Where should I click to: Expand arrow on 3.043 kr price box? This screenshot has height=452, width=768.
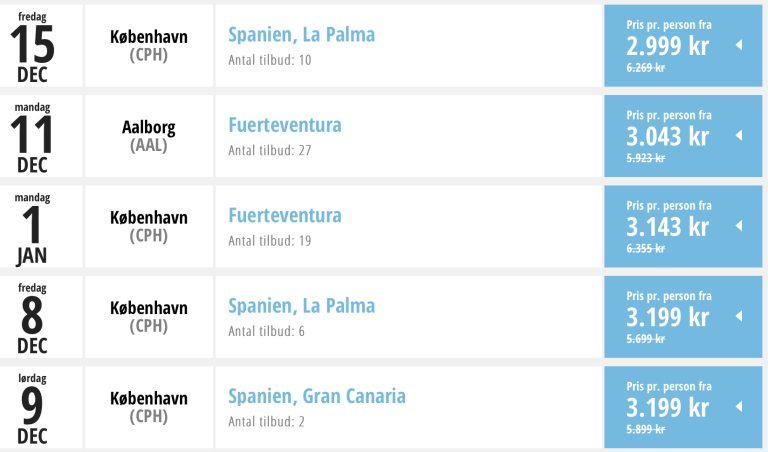point(738,136)
